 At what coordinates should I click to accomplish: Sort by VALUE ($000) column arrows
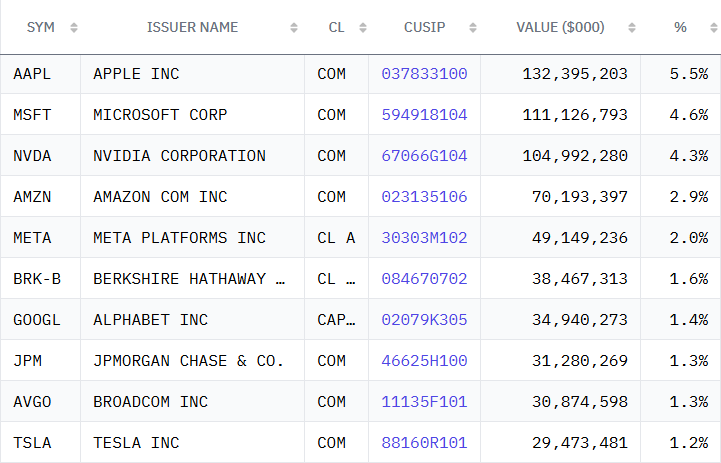click(632, 28)
